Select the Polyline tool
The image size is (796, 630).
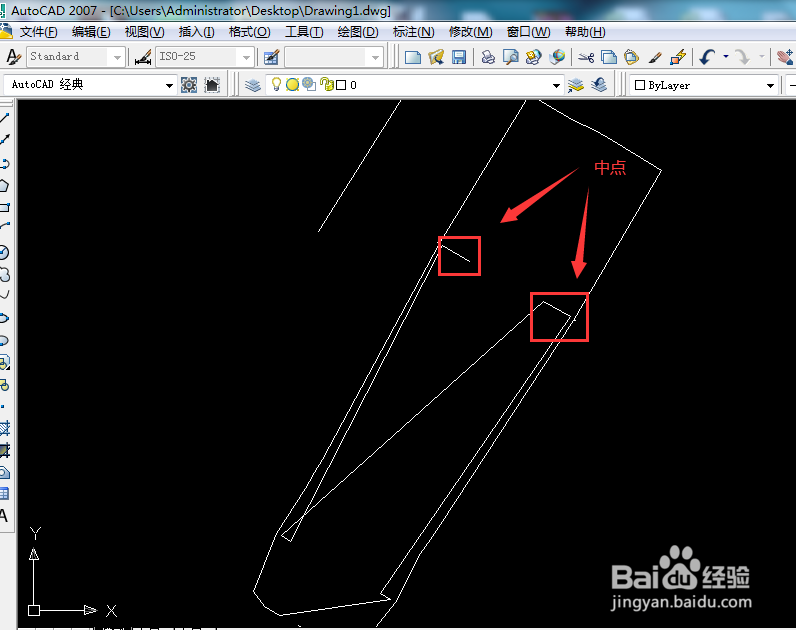click(5, 163)
